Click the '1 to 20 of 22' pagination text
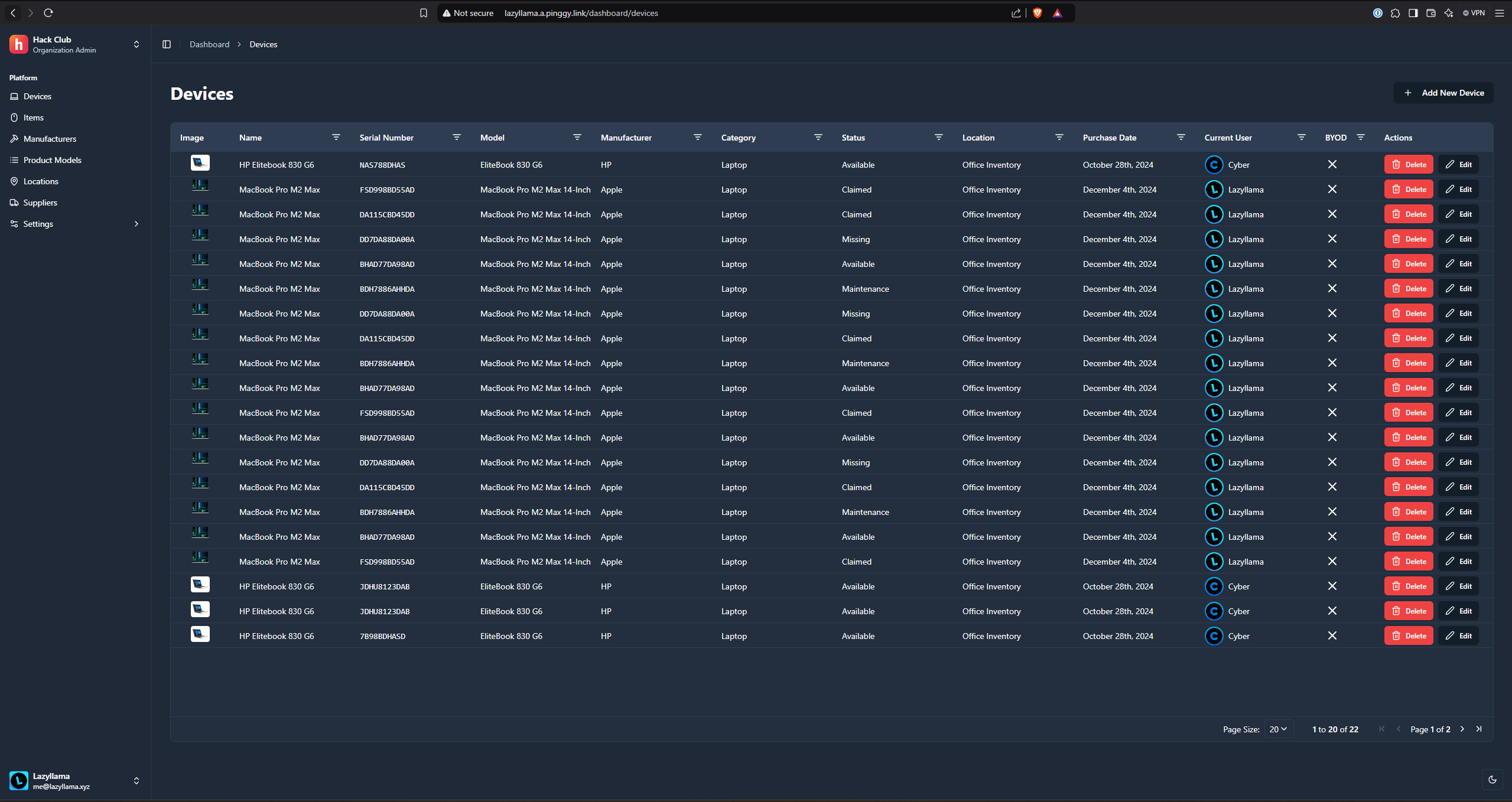Screen dimensions: 1512x802 pyautogui.click(x=1335, y=729)
